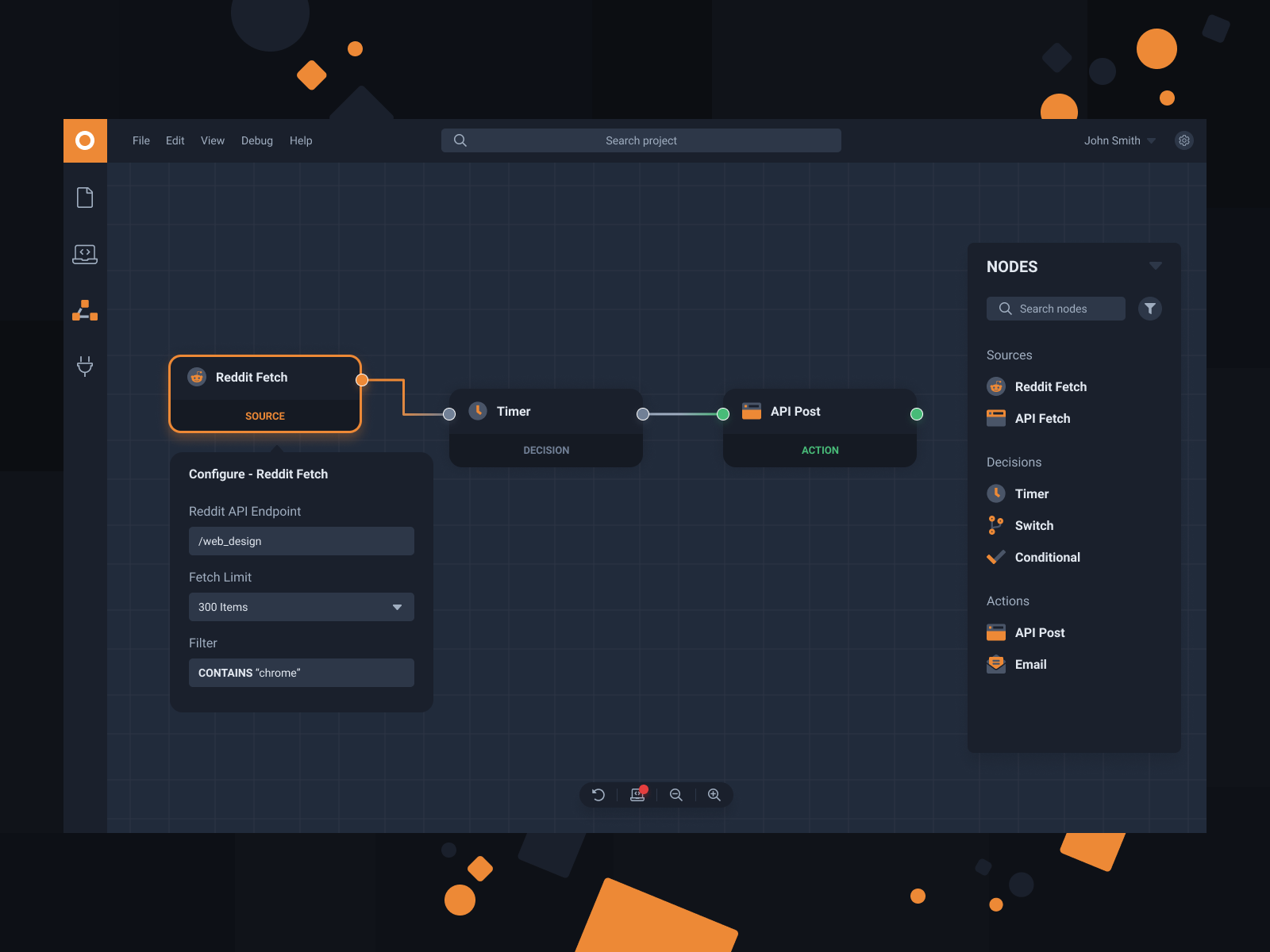The height and width of the screenshot is (952, 1270).
Task: Click the Email envelope icon in Actions list
Action: coord(996,664)
